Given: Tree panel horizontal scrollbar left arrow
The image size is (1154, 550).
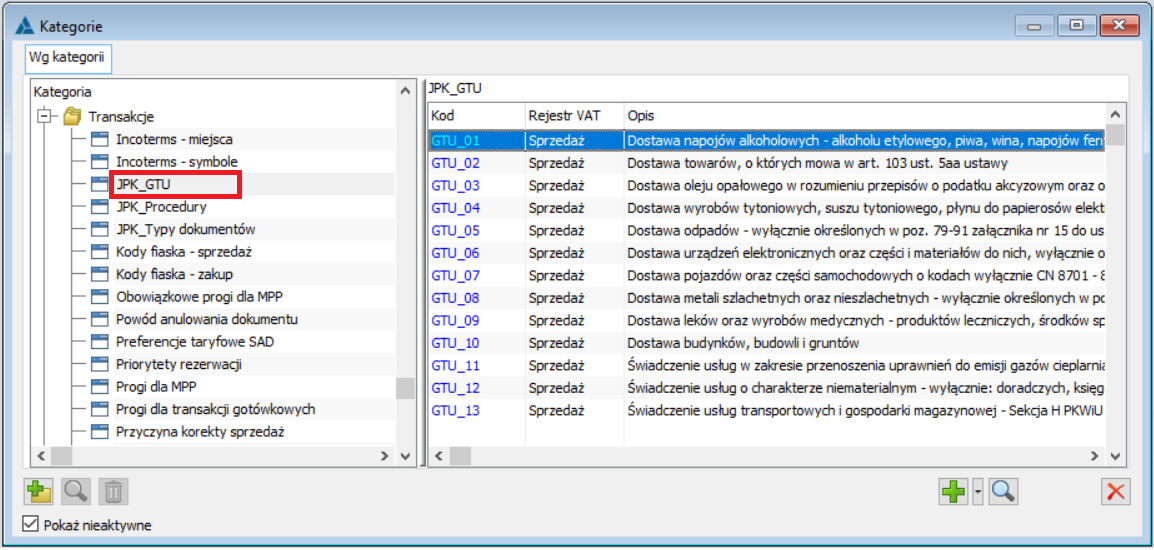Looking at the screenshot, I should tap(40, 456).
